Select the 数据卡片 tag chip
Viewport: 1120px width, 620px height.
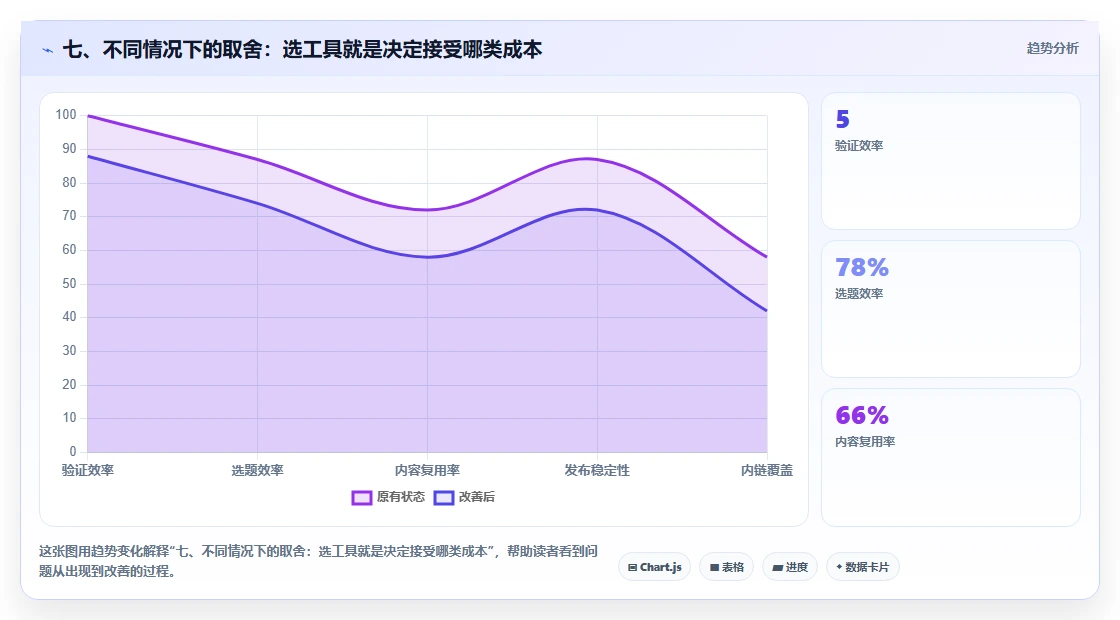[x=862, y=567]
